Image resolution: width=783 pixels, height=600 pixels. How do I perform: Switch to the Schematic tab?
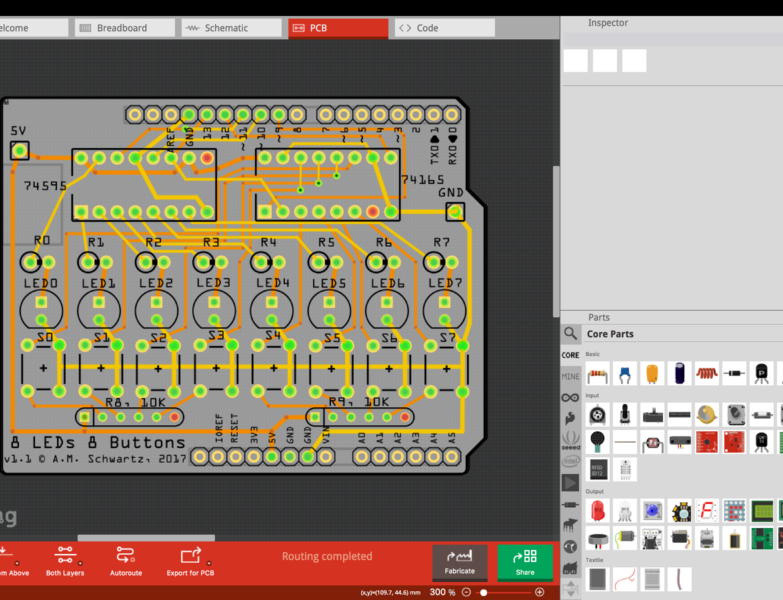(x=232, y=28)
